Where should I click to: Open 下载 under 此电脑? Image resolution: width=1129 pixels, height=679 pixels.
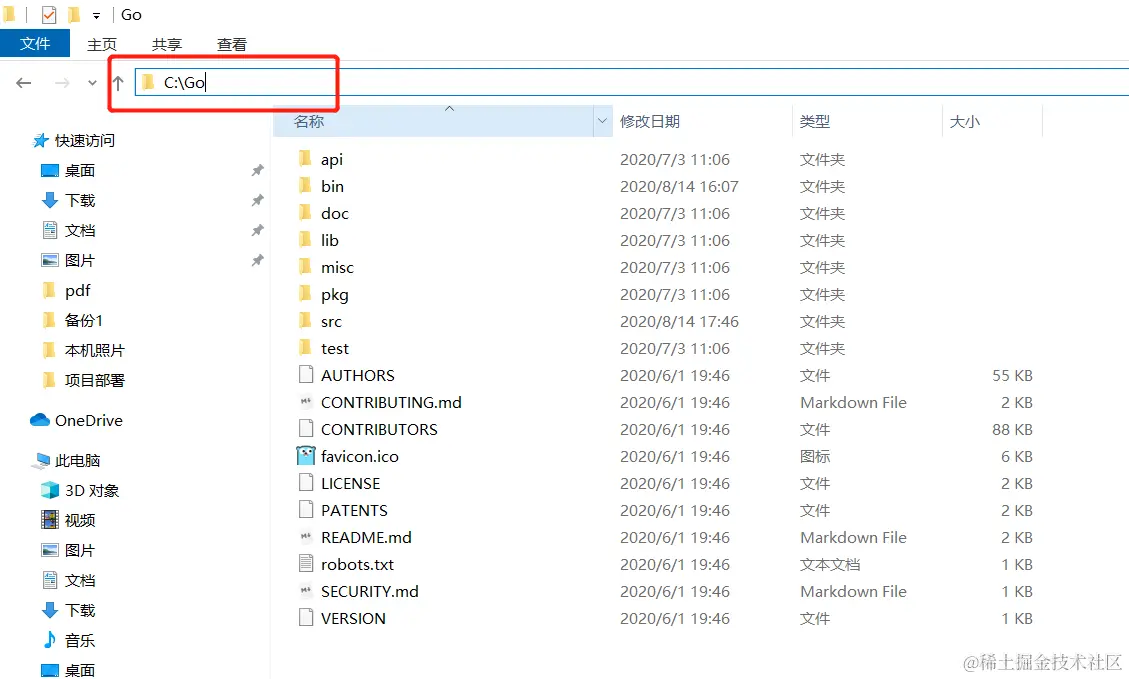click(79, 611)
